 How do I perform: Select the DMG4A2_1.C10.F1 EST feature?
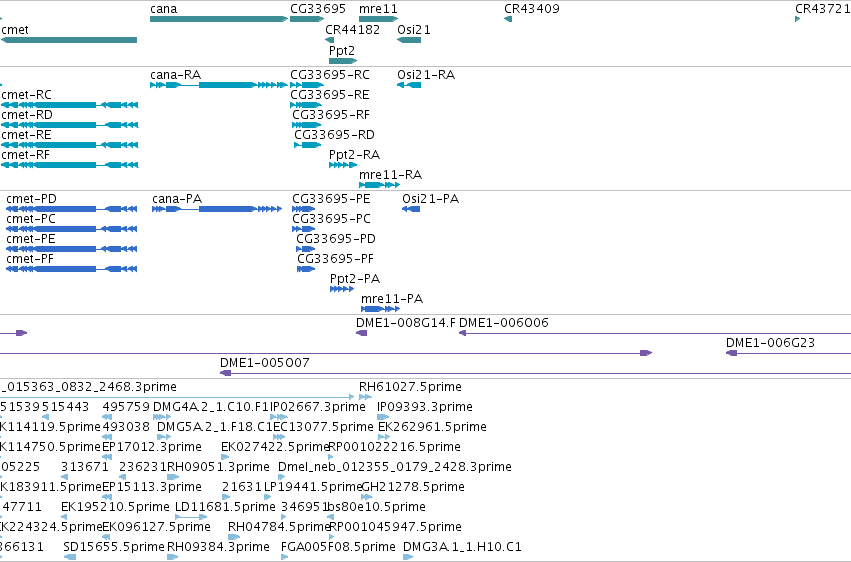click(x=162, y=417)
